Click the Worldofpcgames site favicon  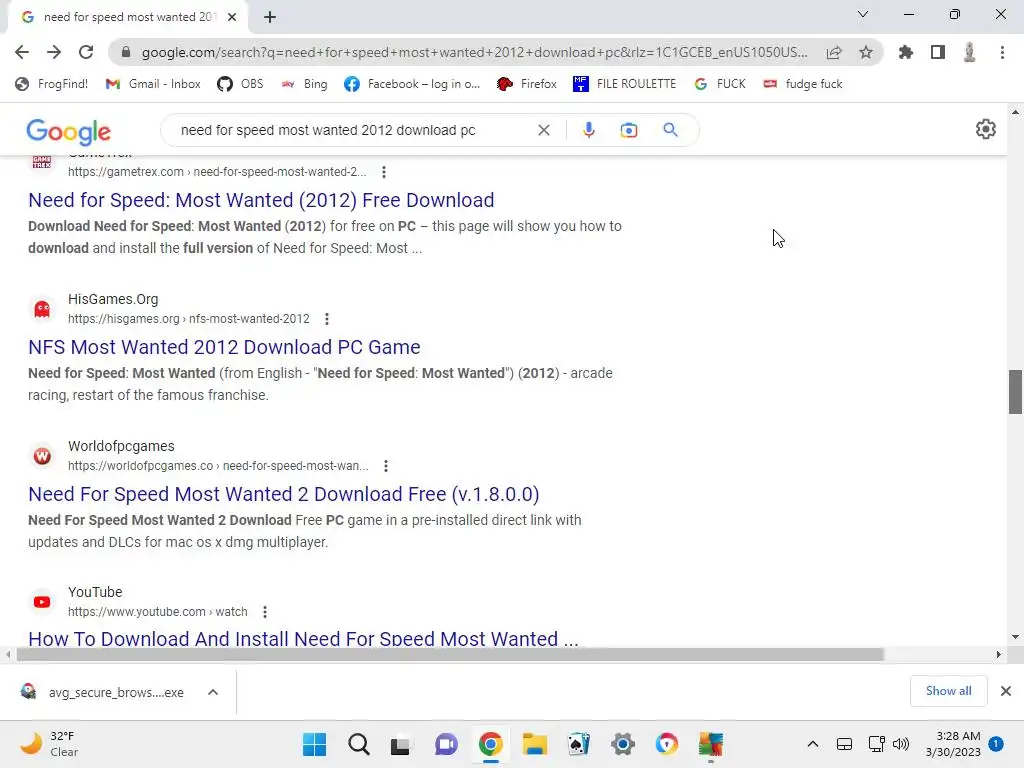coord(42,456)
